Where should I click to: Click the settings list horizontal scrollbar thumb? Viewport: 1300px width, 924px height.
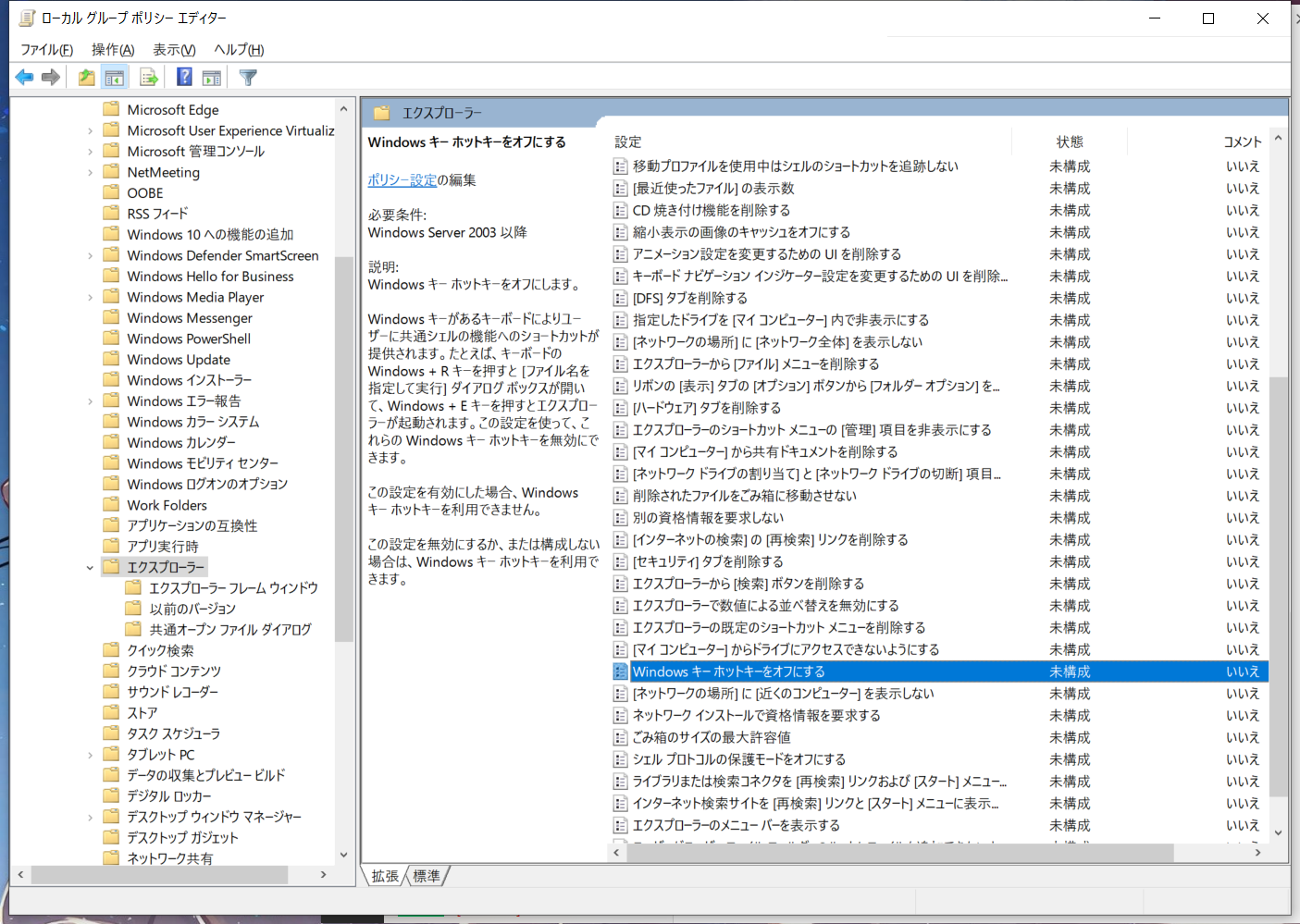(899, 853)
